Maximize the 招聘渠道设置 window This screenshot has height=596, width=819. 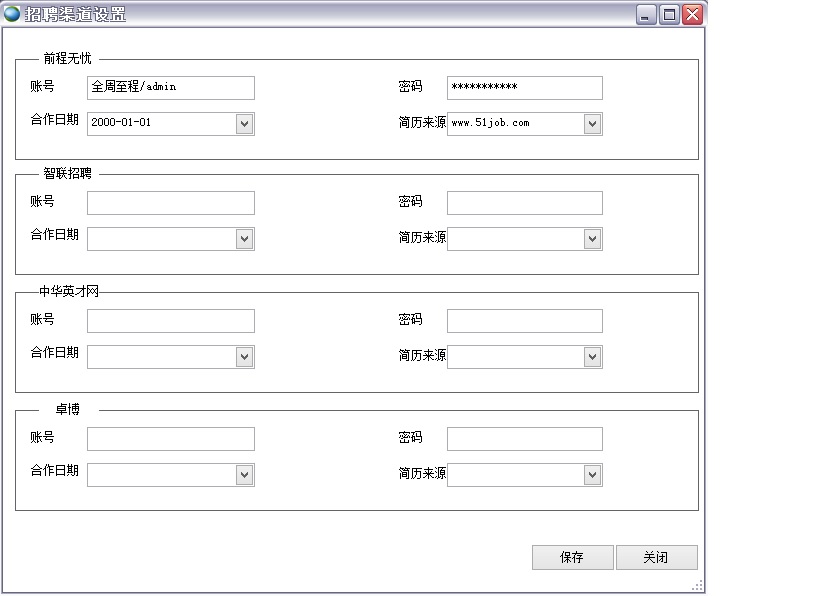(670, 14)
